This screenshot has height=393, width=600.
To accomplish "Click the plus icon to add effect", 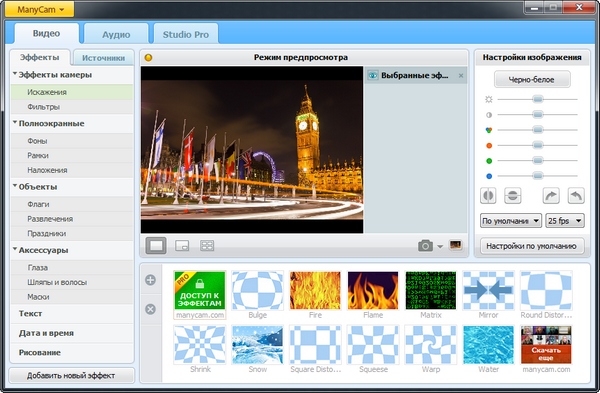I will pyautogui.click(x=150, y=280).
